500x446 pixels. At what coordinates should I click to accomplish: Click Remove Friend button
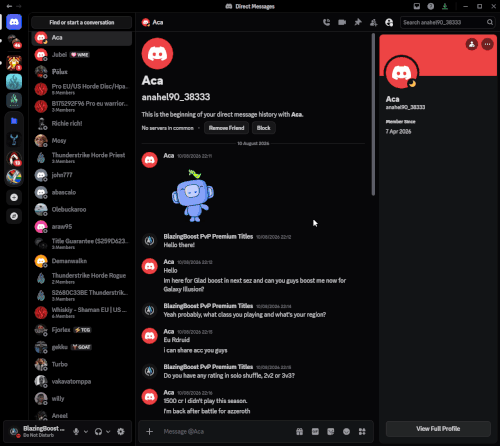(226, 128)
